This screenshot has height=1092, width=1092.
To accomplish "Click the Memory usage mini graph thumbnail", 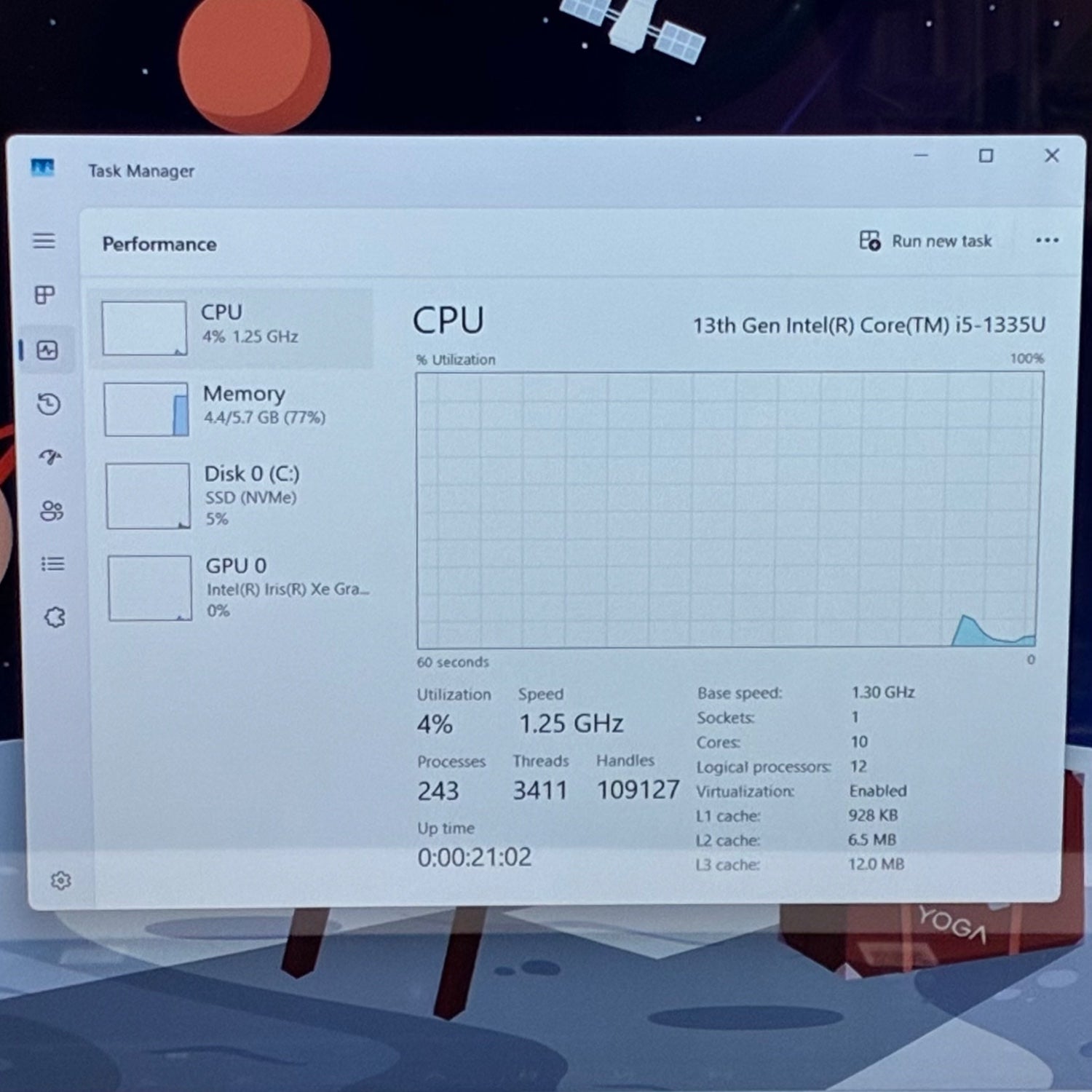I will (x=146, y=409).
